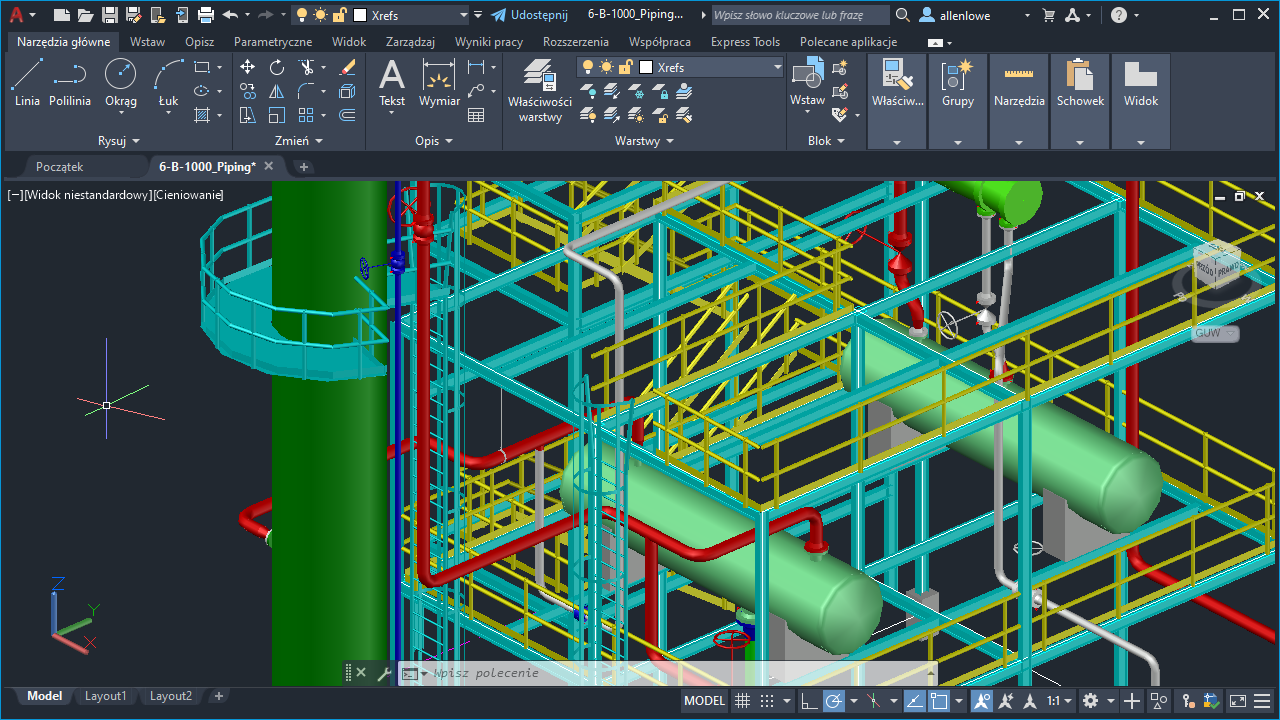The image size is (1280, 720).
Task: Open the Narzędzia utilities panel
Action: pyautogui.click(x=1019, y=101)
